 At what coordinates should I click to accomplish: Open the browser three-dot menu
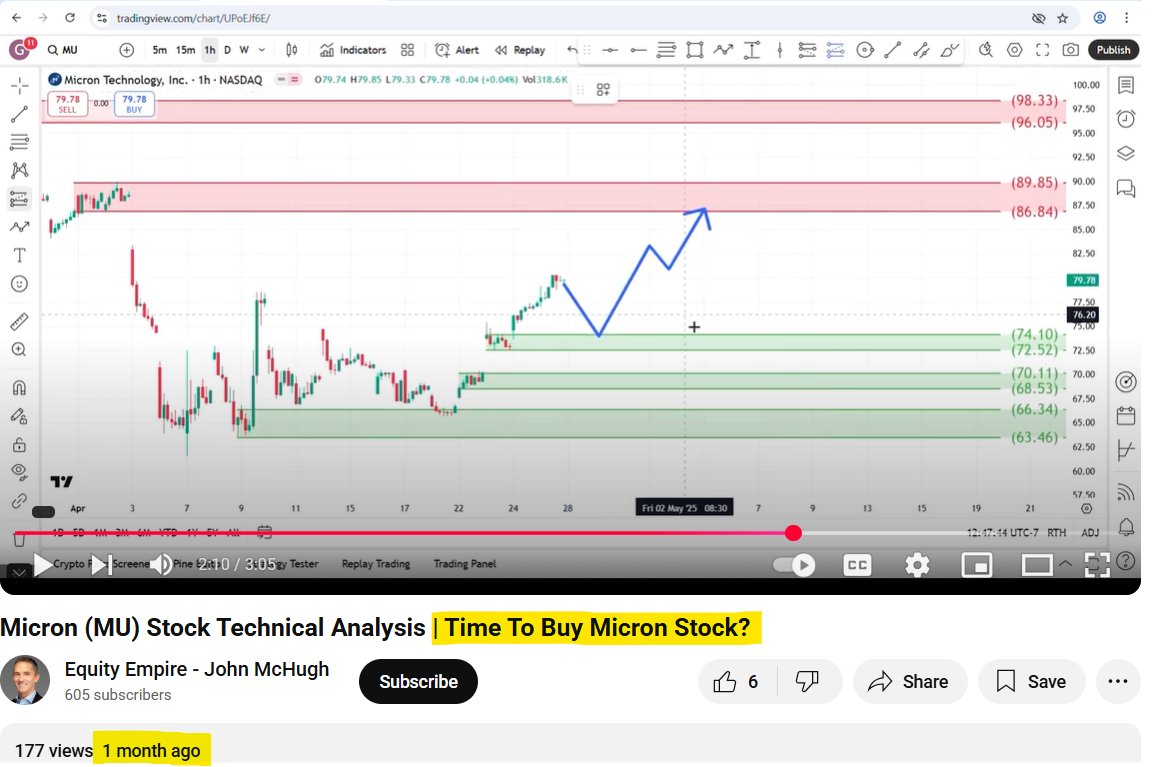point(1126,18)
